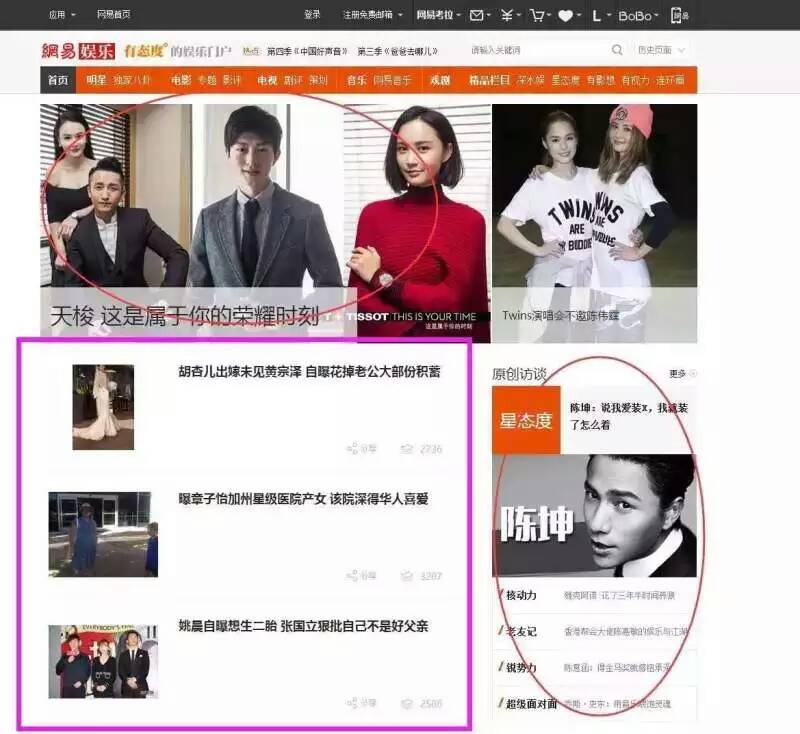Click the orange 星态度 tile
Image resolution: width=800 pixels, height=734 pixels.
click(526, 420)
